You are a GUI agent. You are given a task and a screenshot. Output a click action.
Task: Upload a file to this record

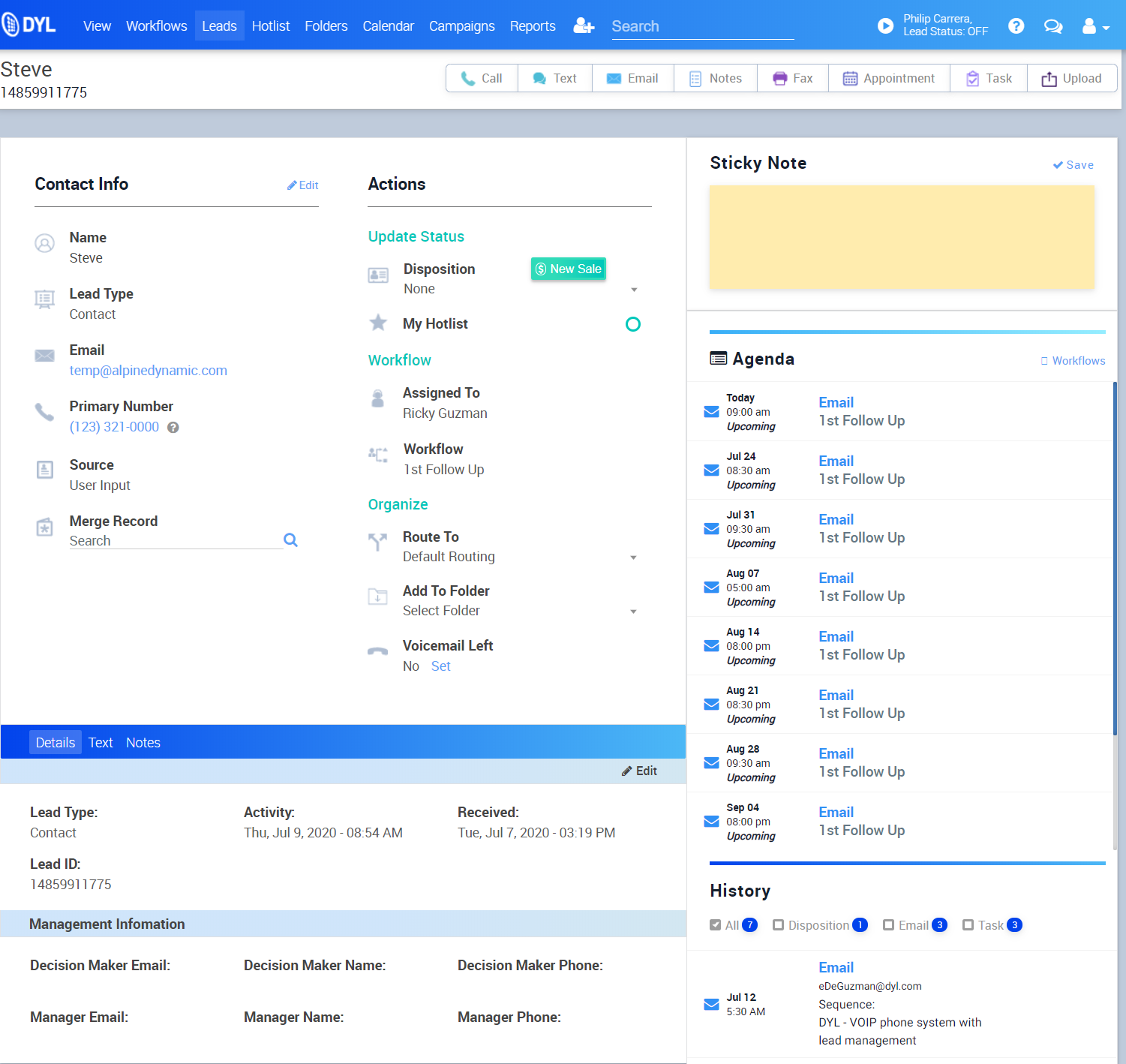[1072, 78]
